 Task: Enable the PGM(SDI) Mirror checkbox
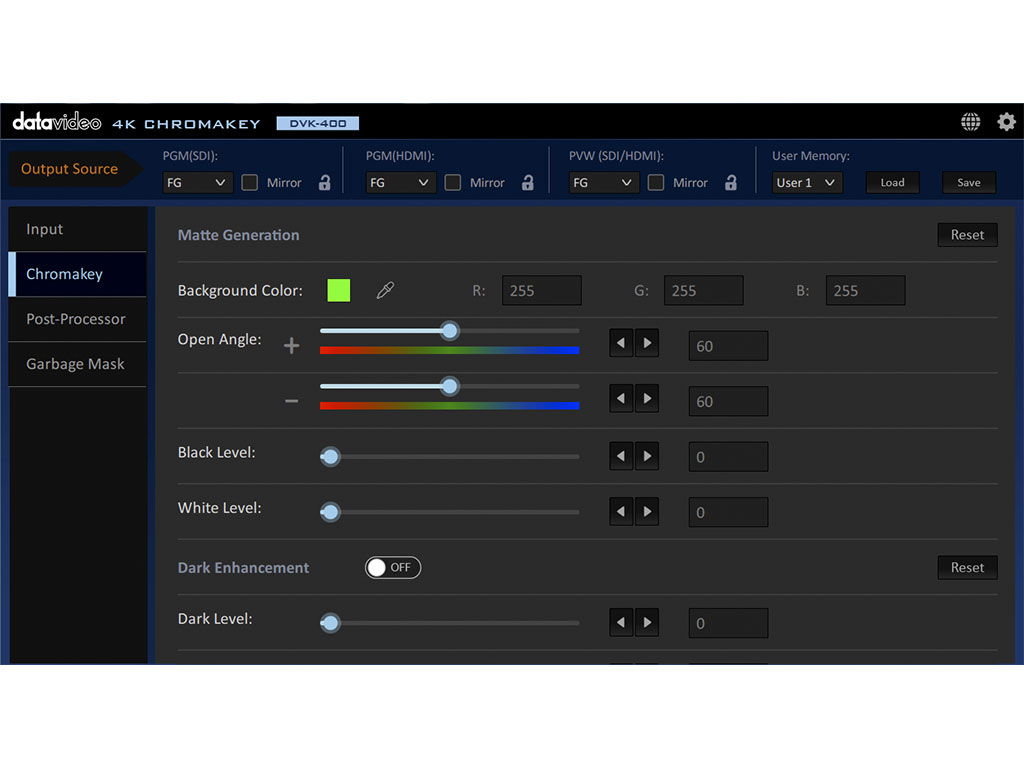(250, 183)
